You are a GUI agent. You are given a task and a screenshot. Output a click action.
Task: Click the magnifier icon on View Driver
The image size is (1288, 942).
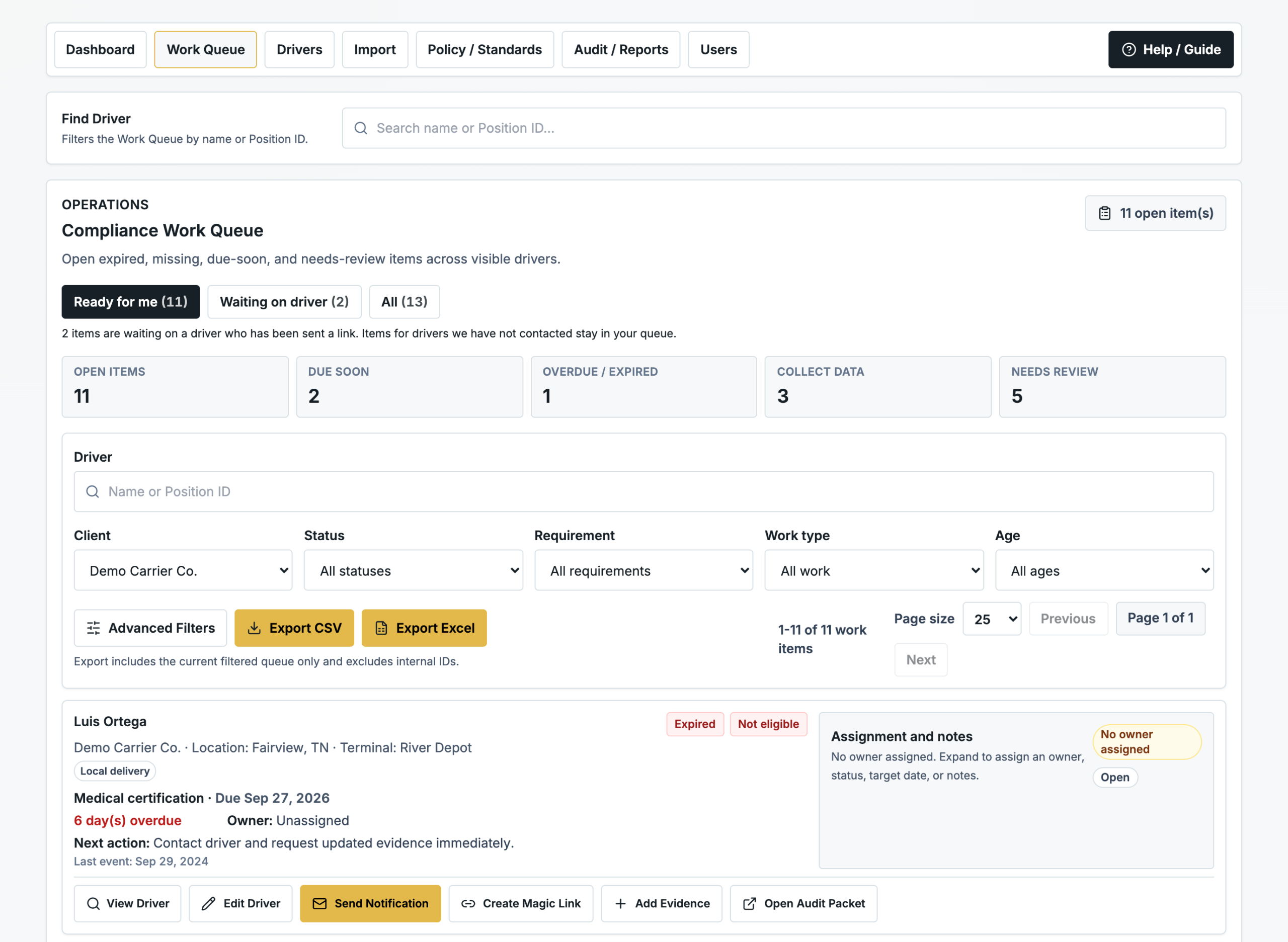93,903
